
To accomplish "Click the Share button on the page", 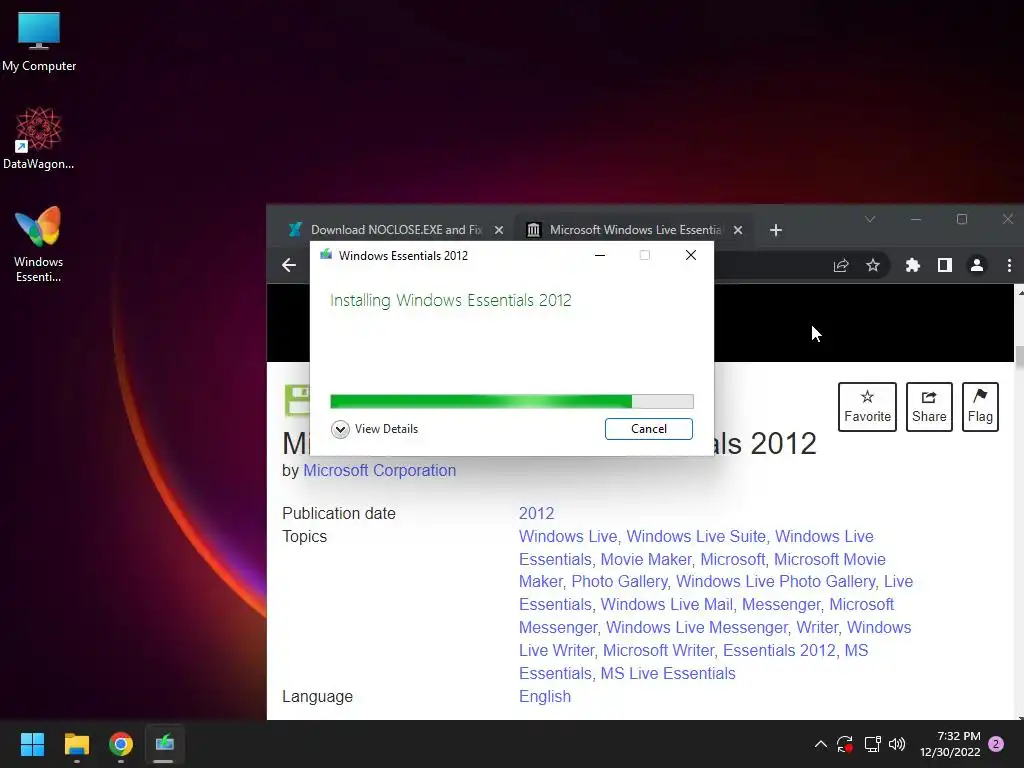I will (x=929, y=407).
